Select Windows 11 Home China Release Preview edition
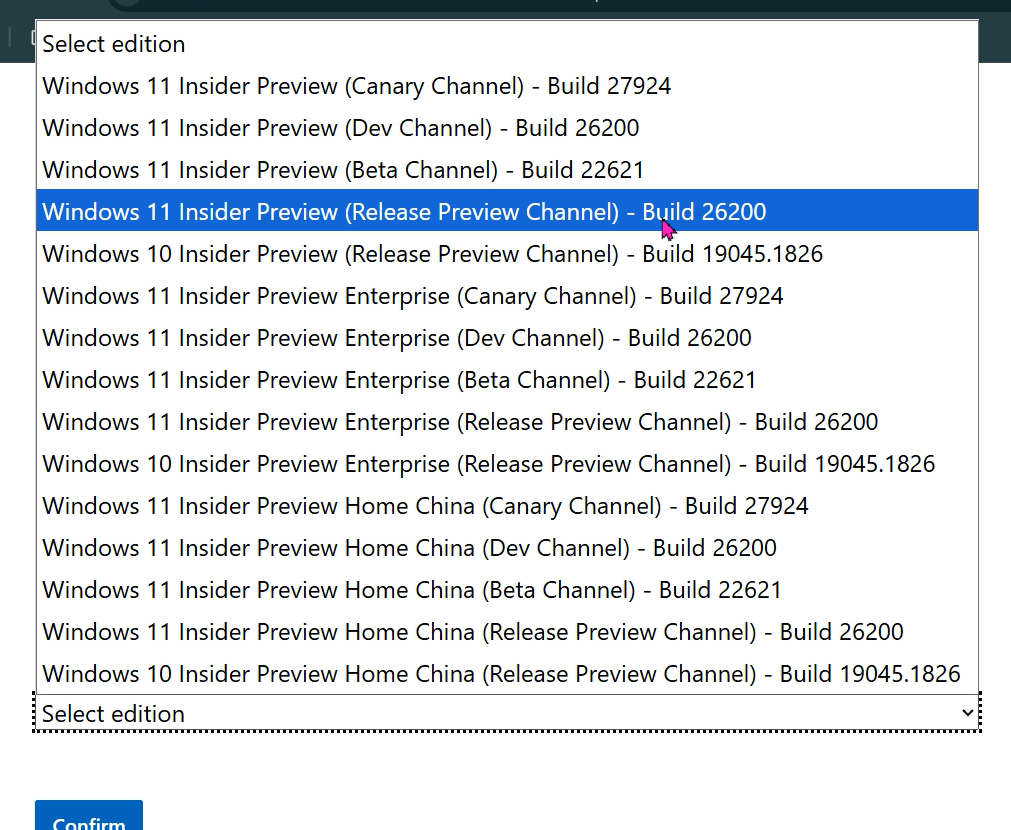1011x830 pixels. click(x=472, y=632)
